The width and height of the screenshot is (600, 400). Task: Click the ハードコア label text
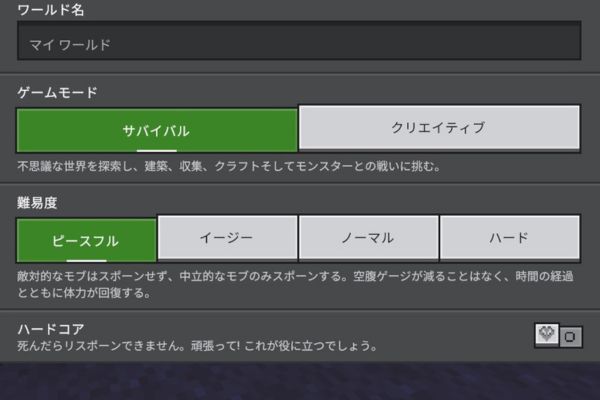(51, 329)
